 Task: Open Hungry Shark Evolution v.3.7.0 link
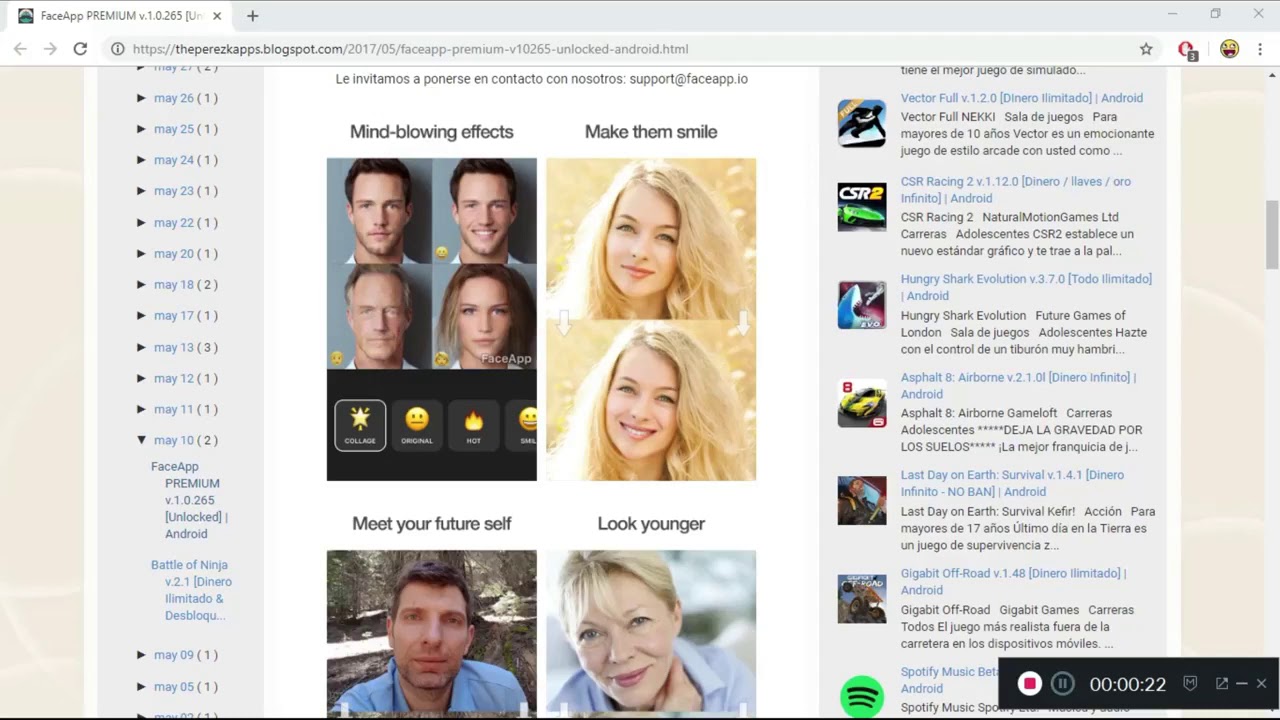1026,287
